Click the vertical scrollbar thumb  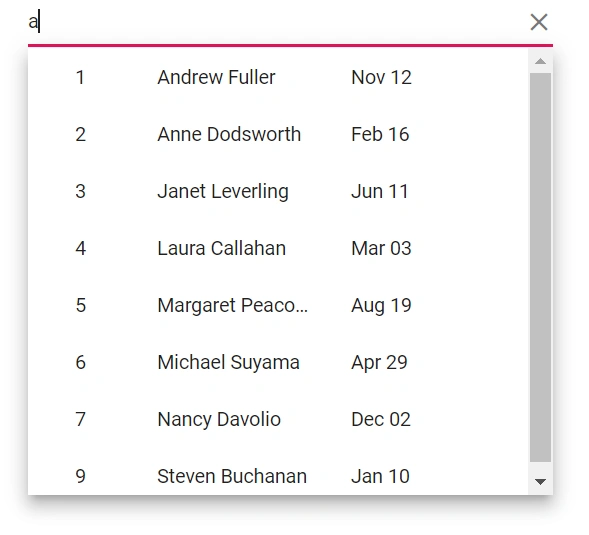(x=540, y=267)
